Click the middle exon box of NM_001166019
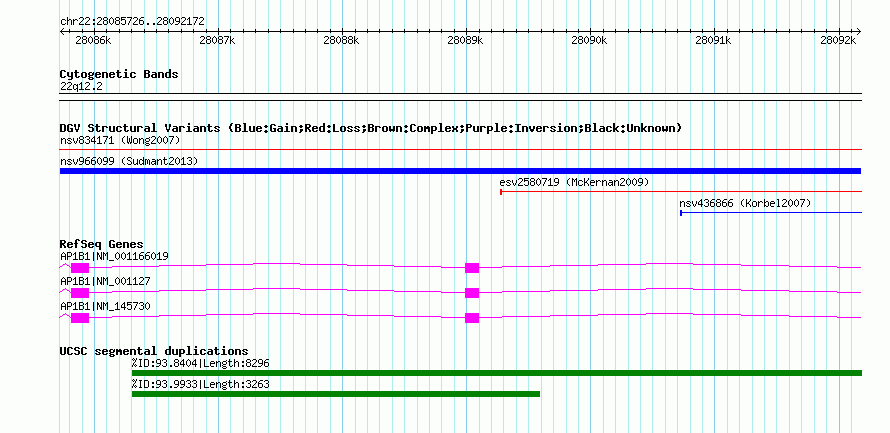Viewport: 890px width, 433px height. [472, 268]
